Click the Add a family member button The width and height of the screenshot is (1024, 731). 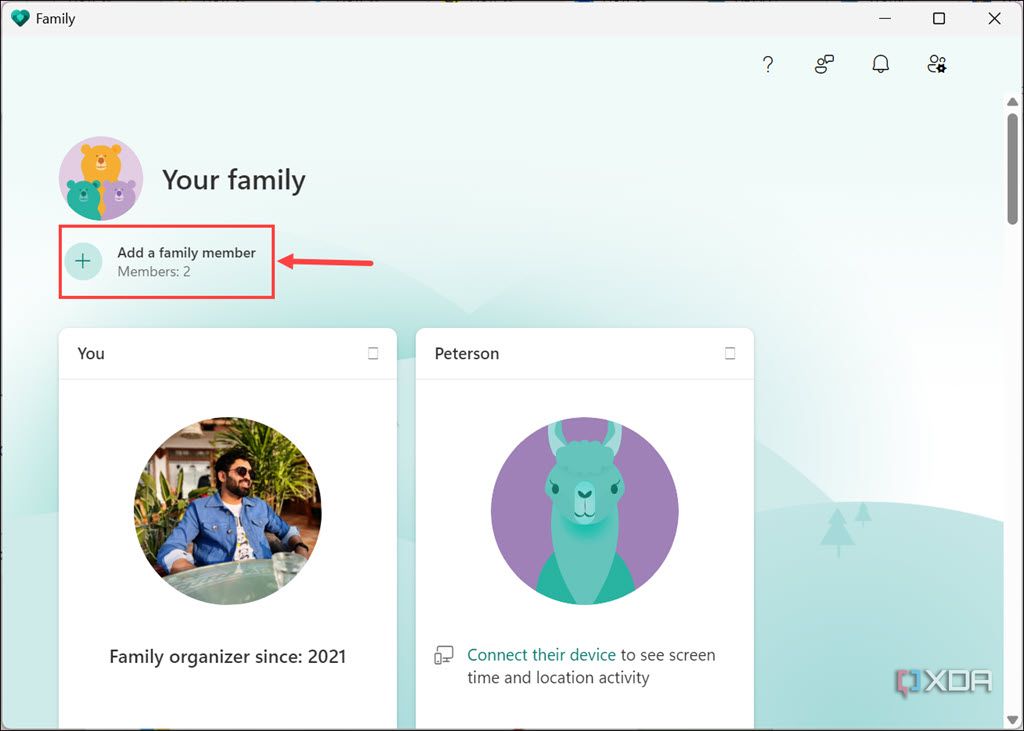[166, 261]
